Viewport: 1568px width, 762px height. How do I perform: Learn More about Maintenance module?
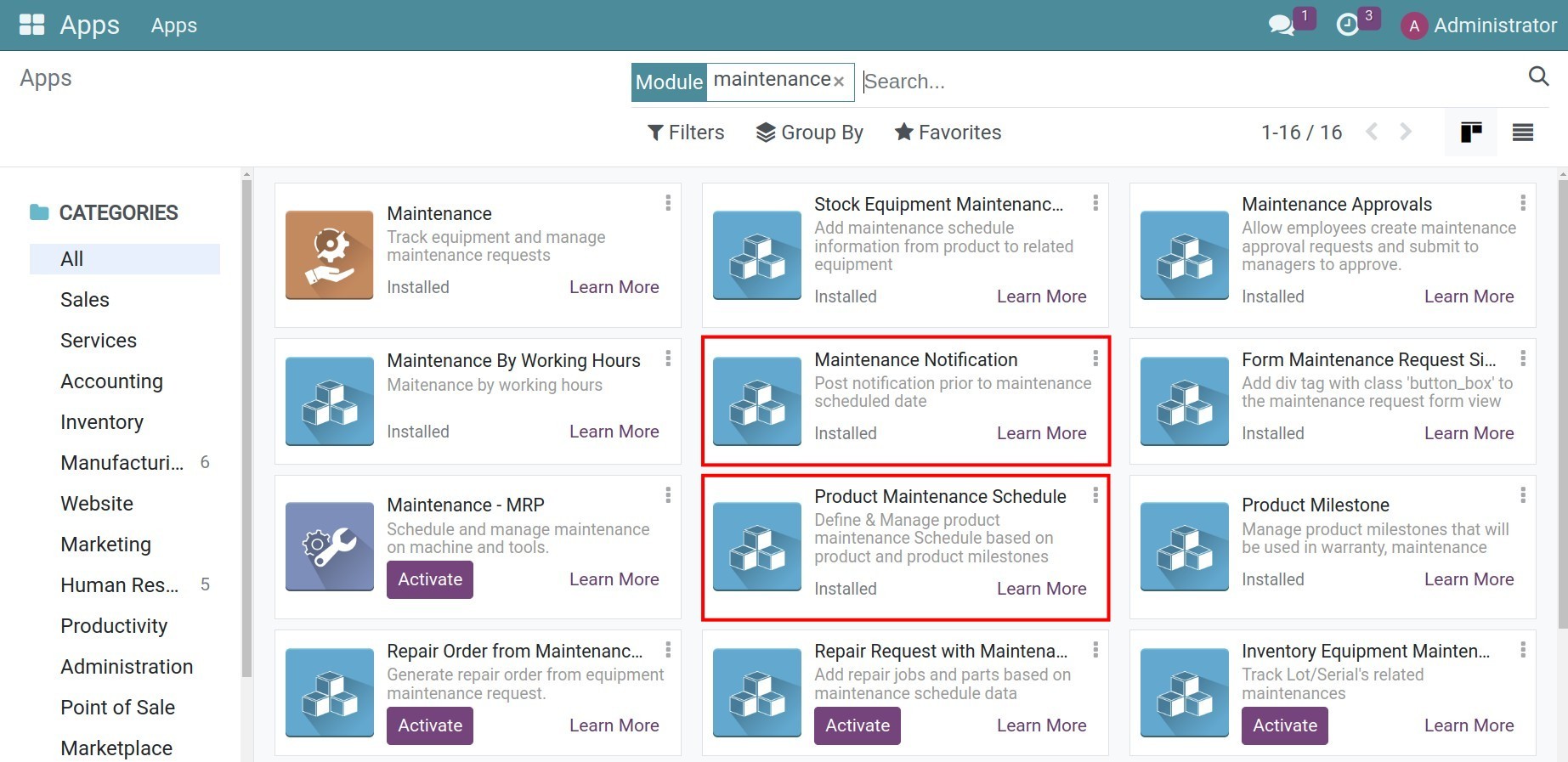click(x=614, y=287)
